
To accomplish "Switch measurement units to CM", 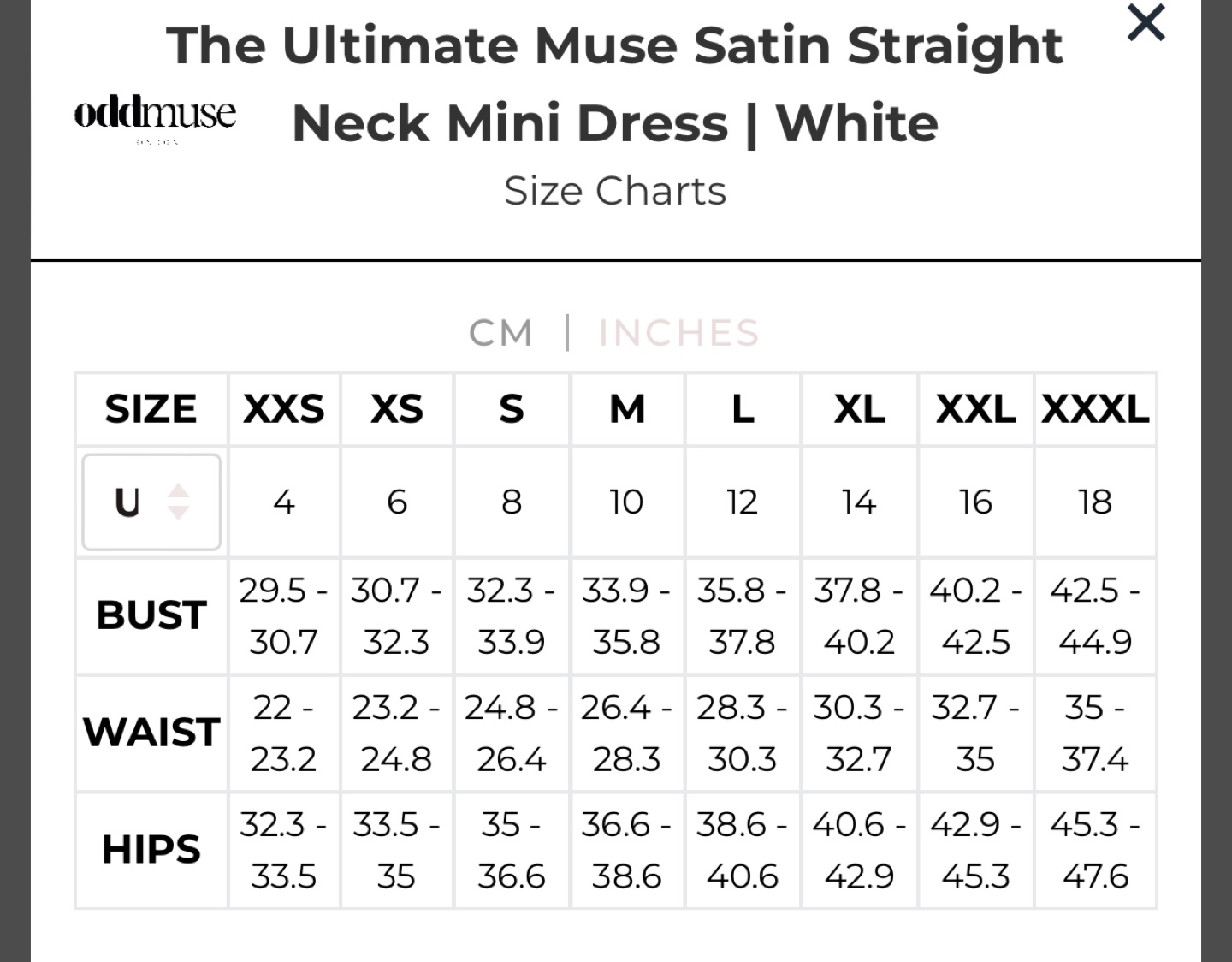I will (x=501, y=332).
